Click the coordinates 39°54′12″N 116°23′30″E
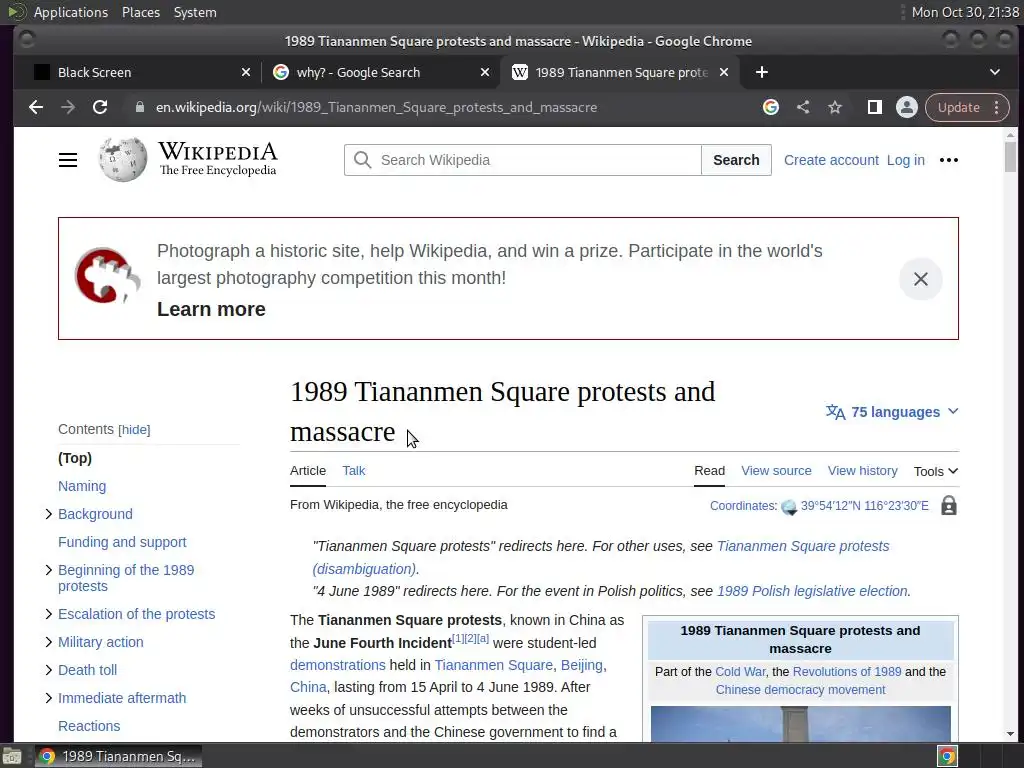This screenshot has height=768, width=1024. coord(864,505)
